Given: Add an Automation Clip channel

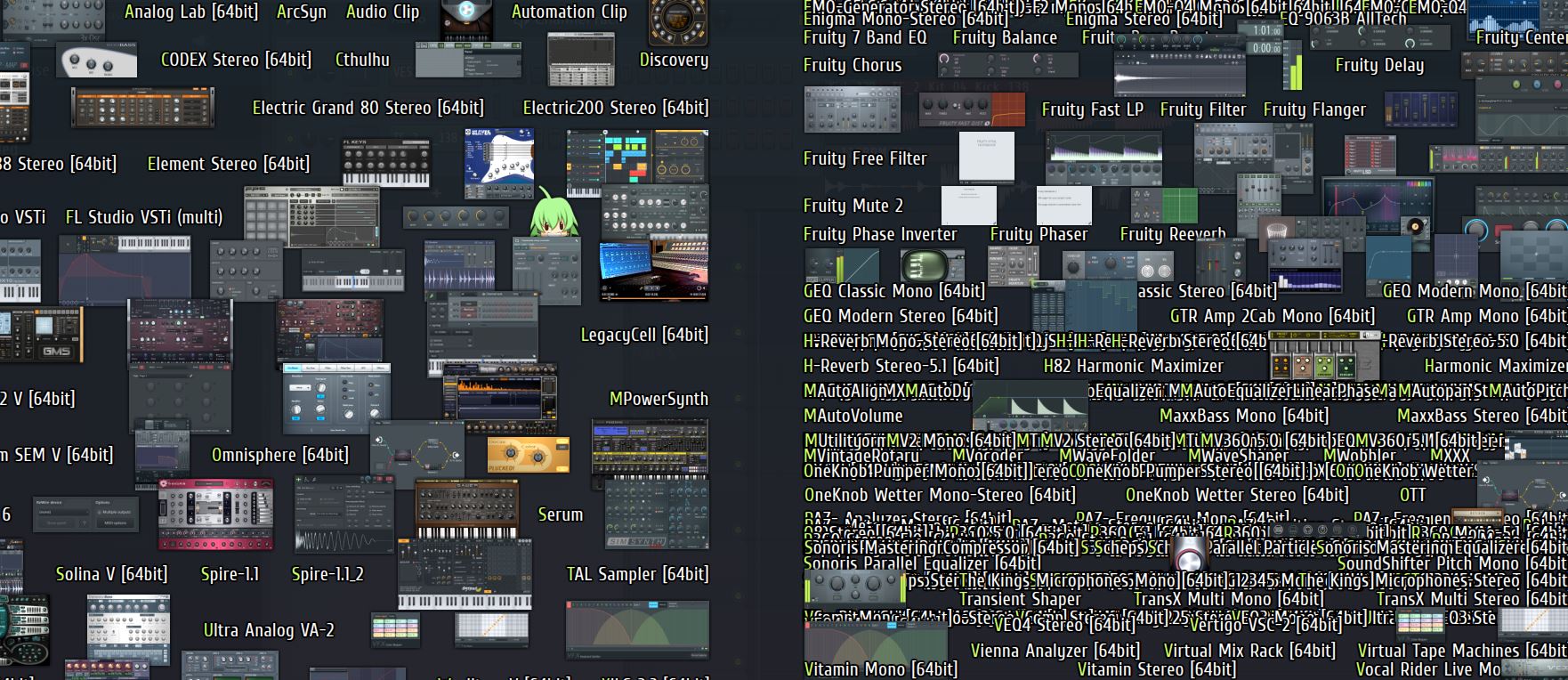Looking at the screenshot, I should tap(570, 12).
